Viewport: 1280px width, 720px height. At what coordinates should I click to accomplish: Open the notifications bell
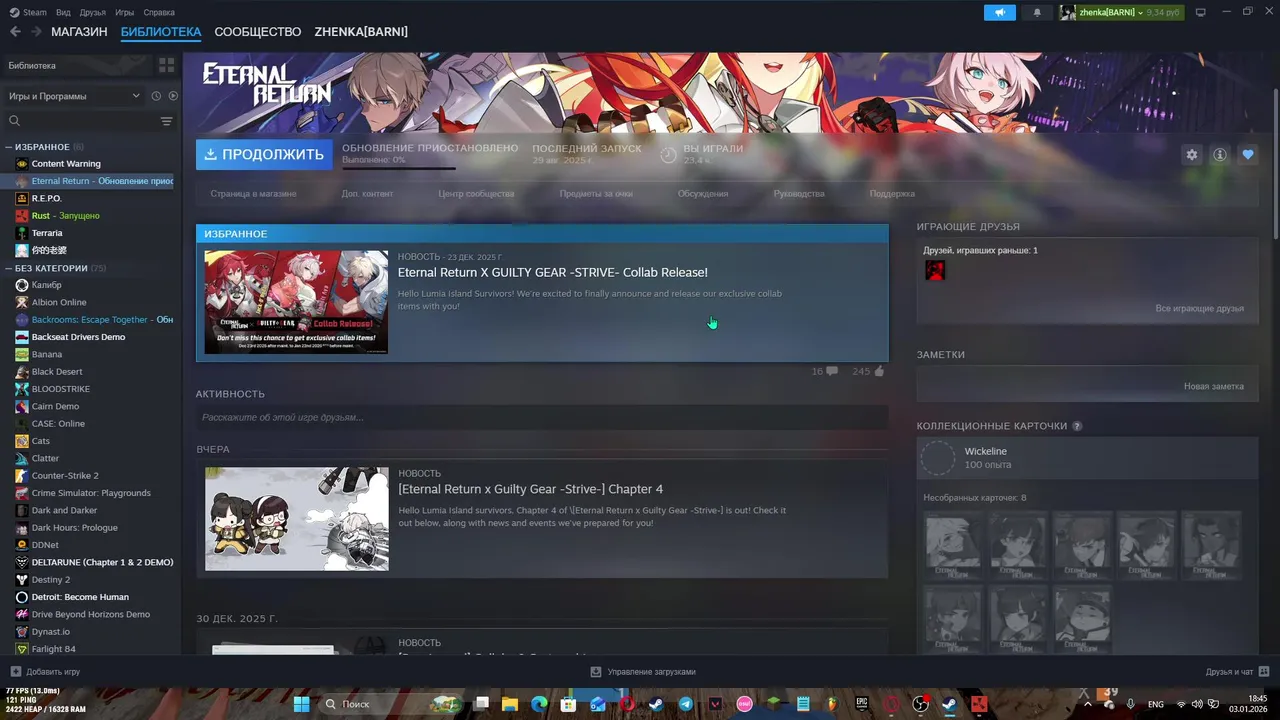1037,12
